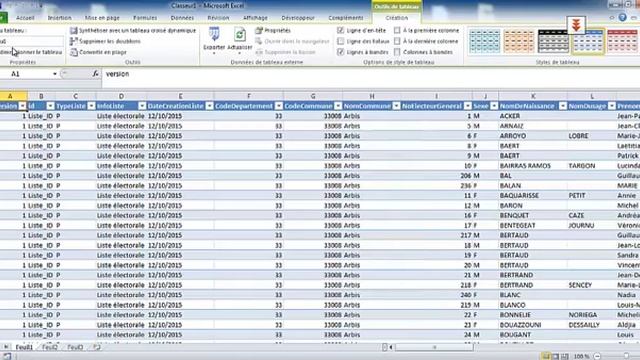Select the highlighted blue banded table style
Viewport: 640px width, 360px height.
[588, 41]
